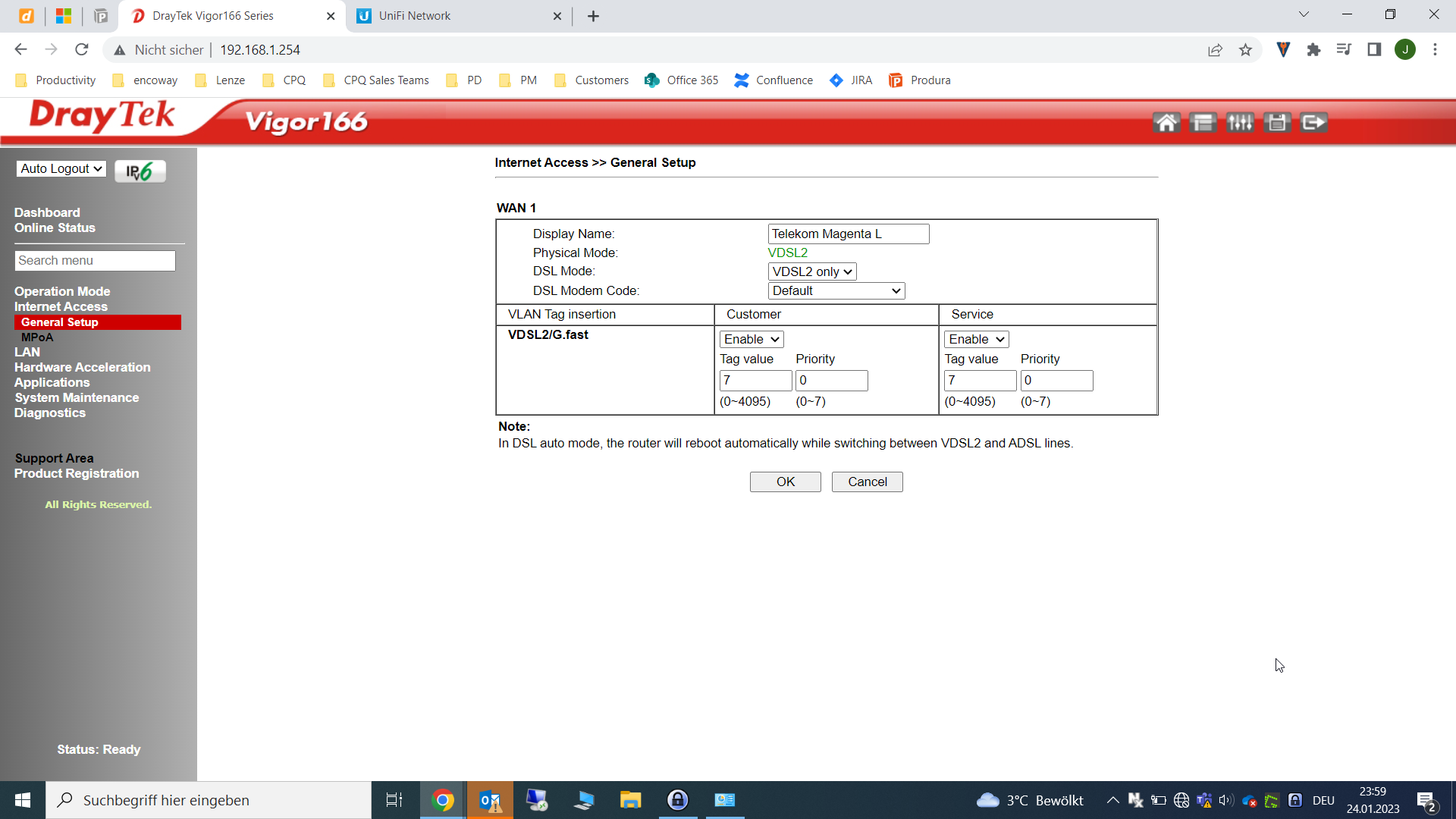Open the LAN menu in sidebar
Viewport: 1456px width, 819px height.
(27, 352)
